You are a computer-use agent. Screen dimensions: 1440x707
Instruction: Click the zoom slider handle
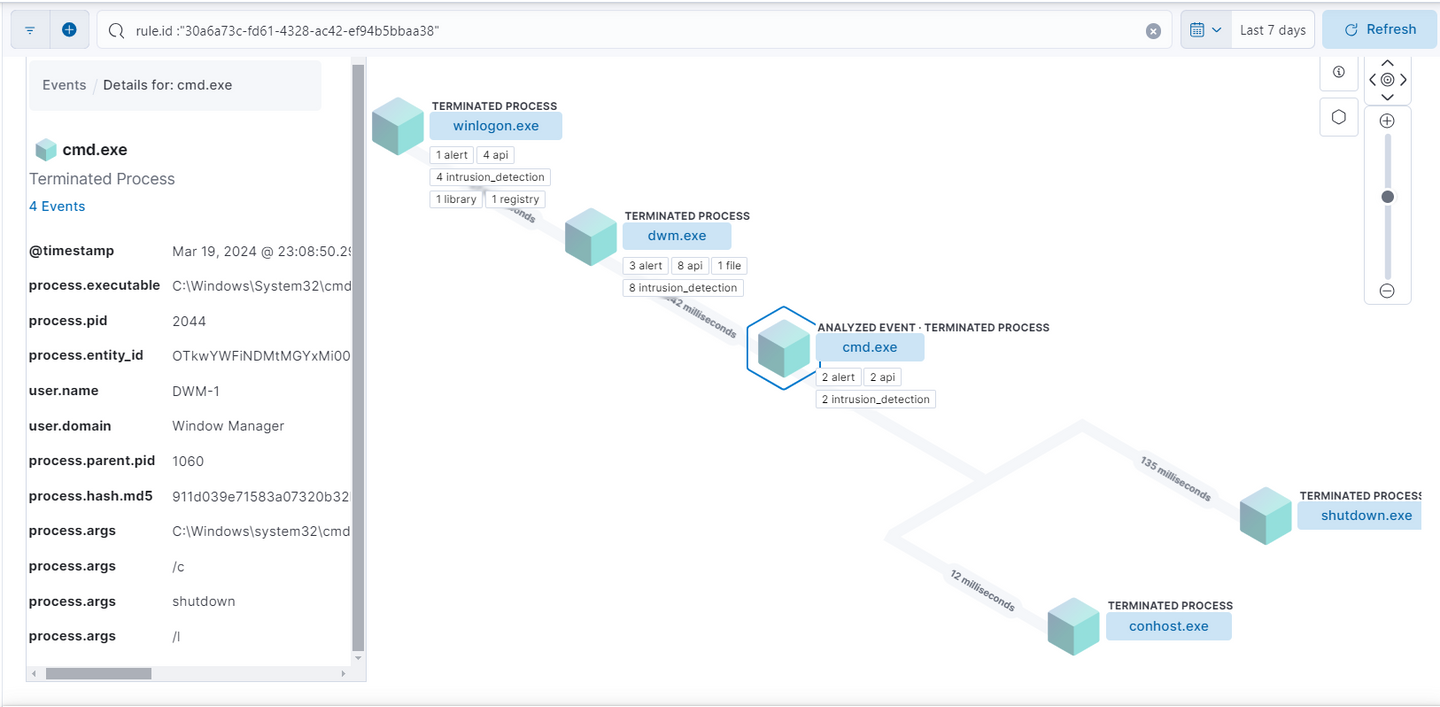point(1387,197)
